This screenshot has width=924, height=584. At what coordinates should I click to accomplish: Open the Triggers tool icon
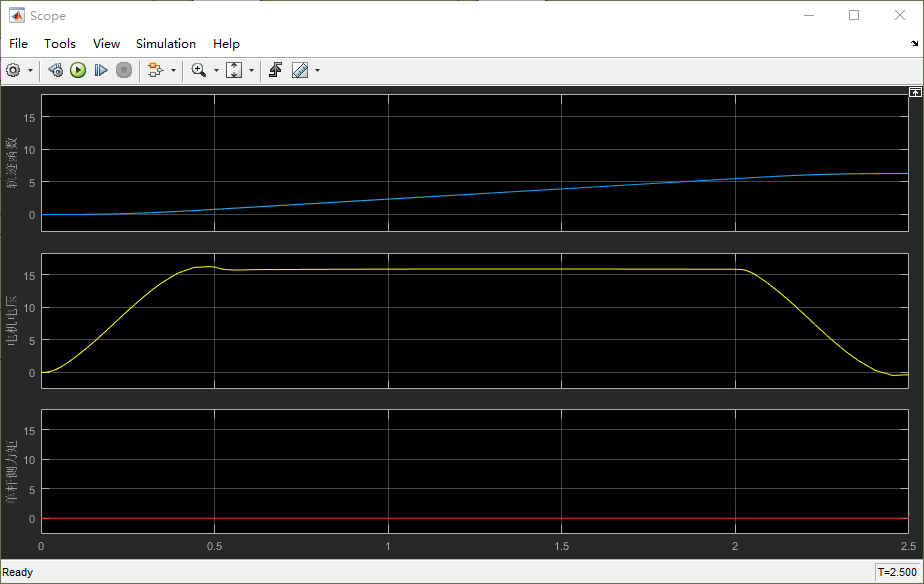click(275, 70)
